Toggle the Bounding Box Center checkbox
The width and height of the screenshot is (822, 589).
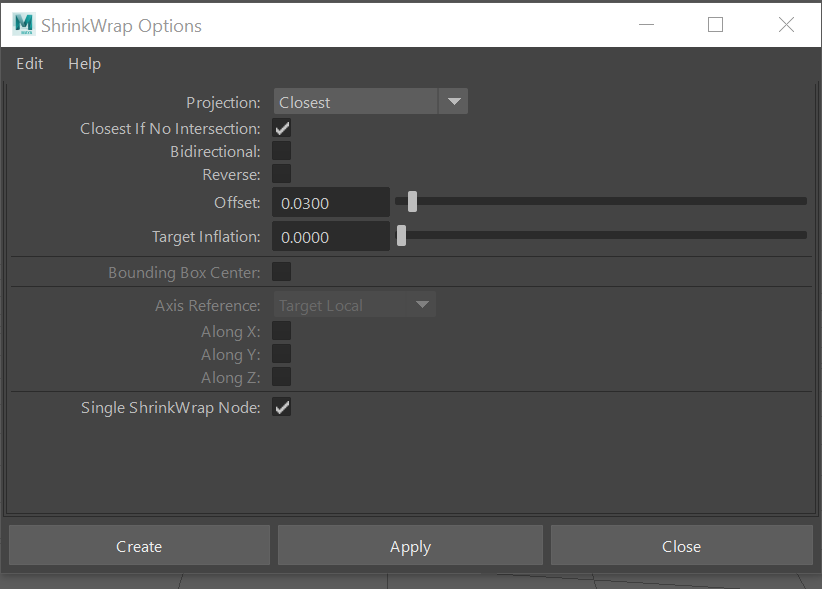coord(282,272)
